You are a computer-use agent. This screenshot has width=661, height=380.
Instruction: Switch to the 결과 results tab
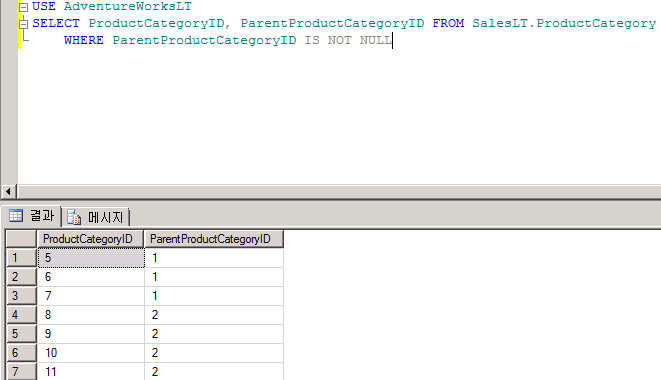coord(32,216)
